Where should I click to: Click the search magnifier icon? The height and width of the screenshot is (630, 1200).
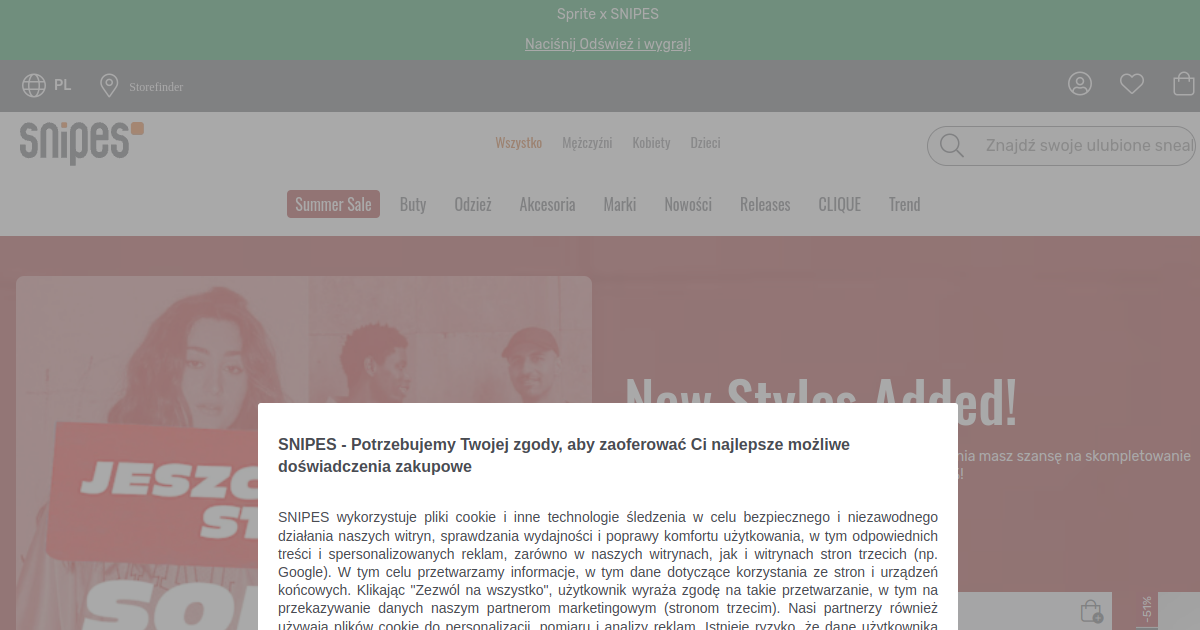pos(952,146)
